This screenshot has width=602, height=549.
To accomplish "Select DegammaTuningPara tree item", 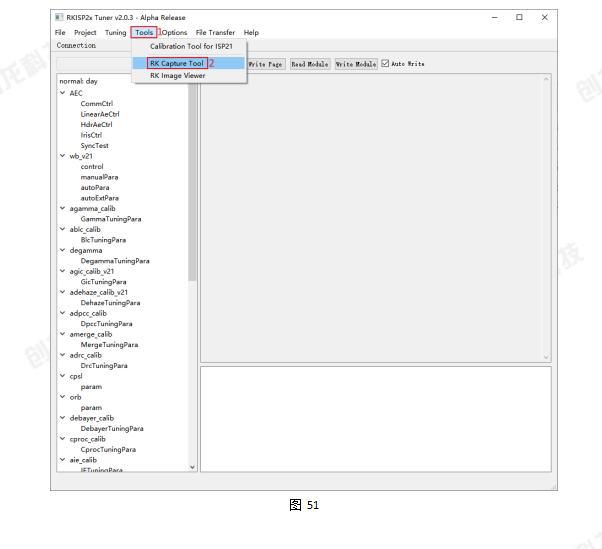I will 115,261.
